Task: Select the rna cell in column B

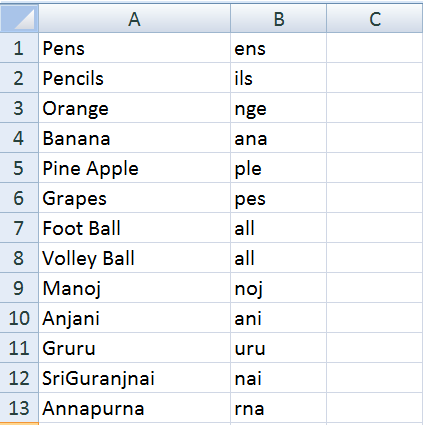Action: pyautogui.click(x=278, y=408)
